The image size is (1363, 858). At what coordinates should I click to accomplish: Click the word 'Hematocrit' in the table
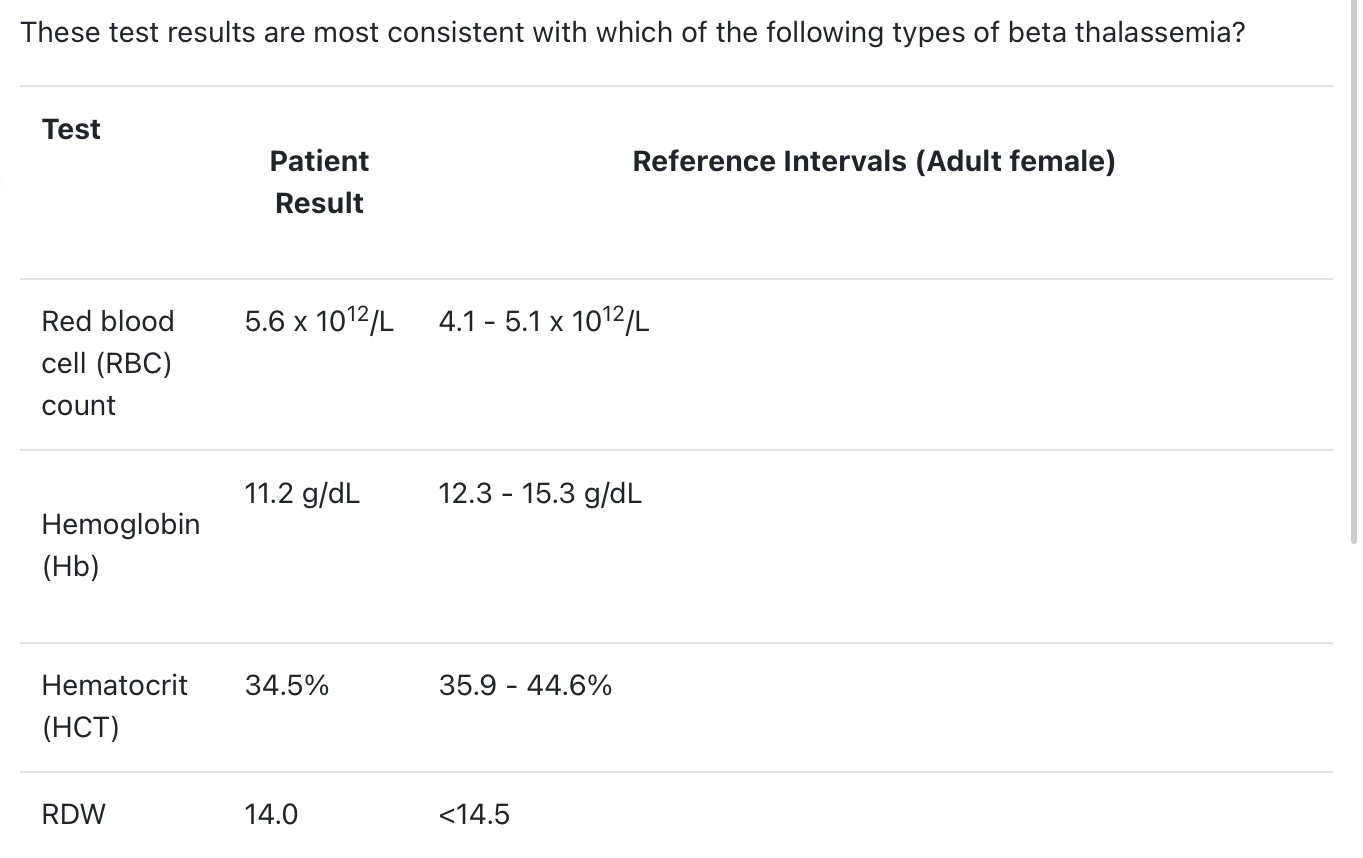point(114,685)
